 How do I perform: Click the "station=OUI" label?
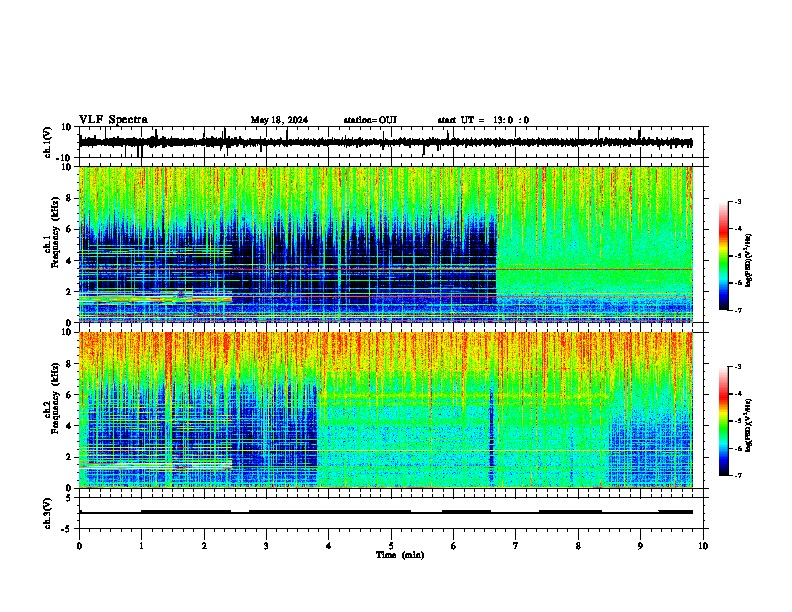370,120
